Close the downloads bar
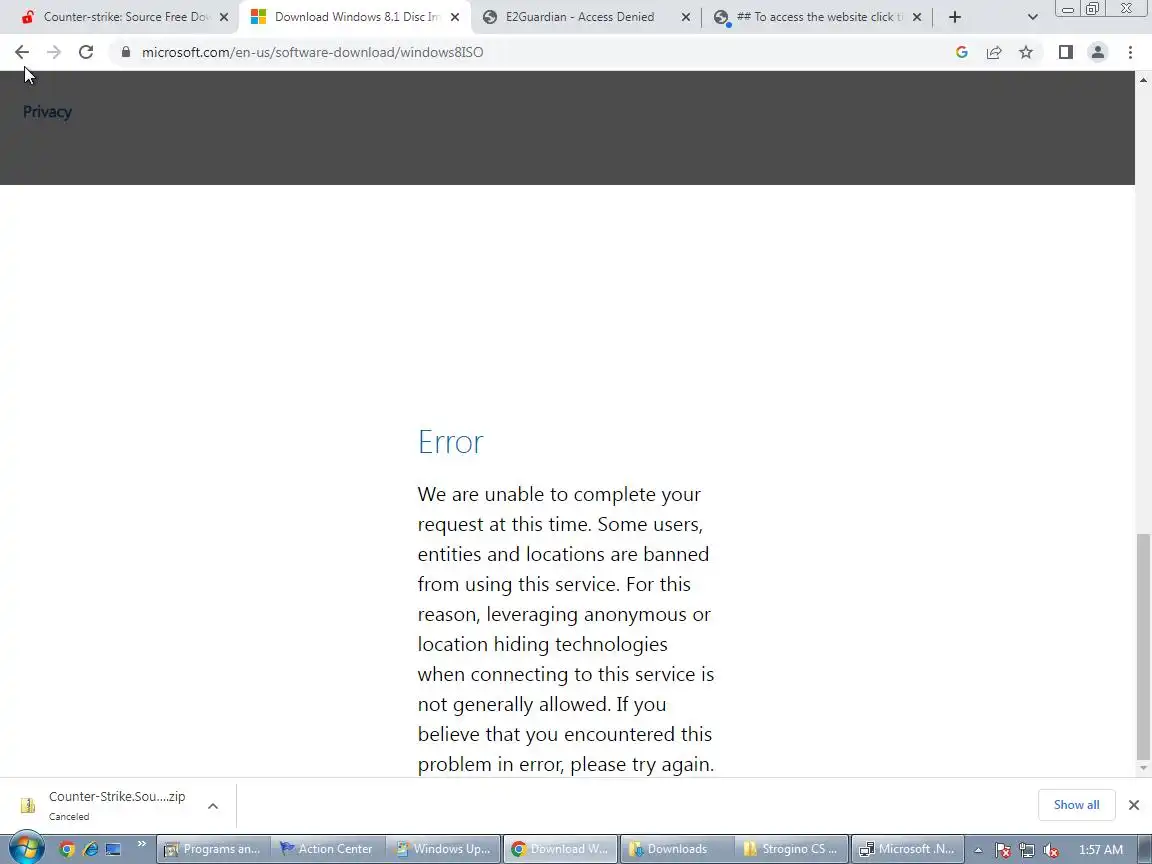 point(1134,805)
